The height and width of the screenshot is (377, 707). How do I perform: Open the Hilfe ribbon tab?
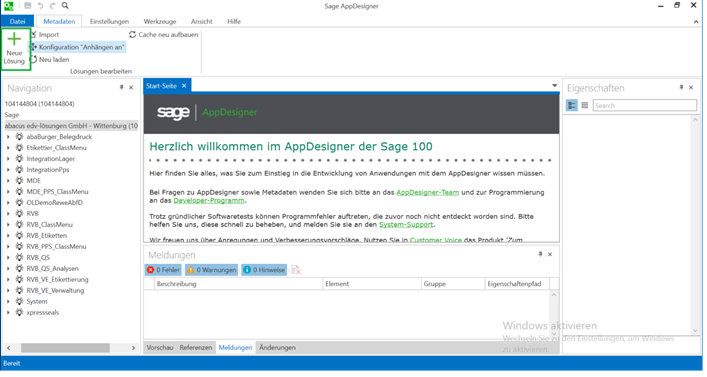click(x=234, y=21)
